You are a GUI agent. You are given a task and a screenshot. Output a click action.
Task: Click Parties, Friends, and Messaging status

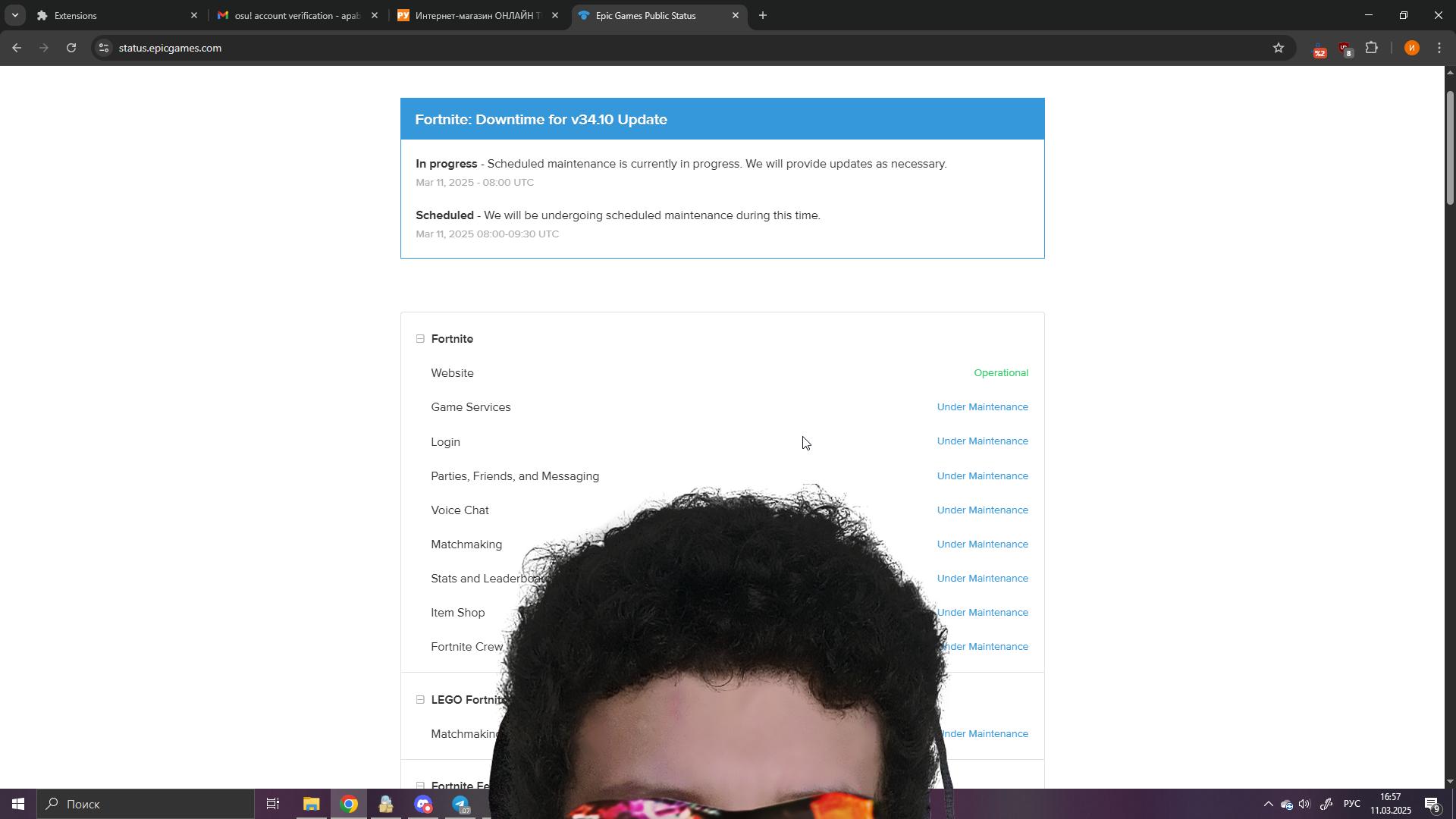(x=983, y=476)
